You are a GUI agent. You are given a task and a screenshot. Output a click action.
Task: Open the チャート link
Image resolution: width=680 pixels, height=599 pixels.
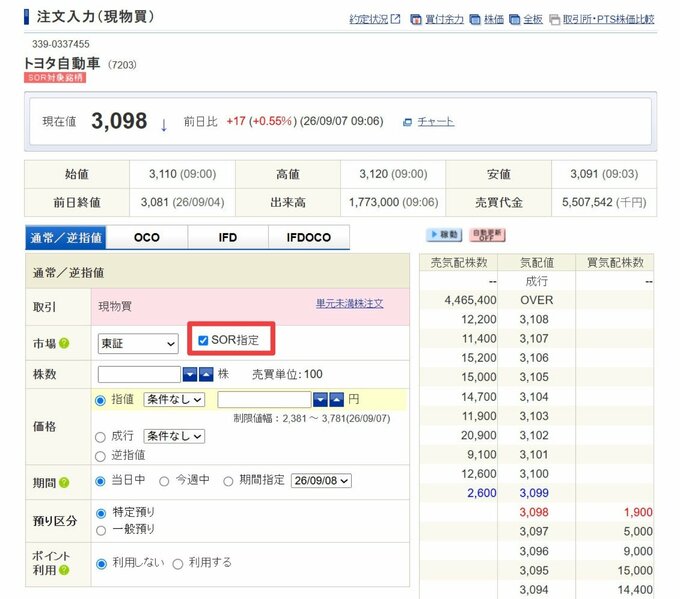tap(436, 121)
